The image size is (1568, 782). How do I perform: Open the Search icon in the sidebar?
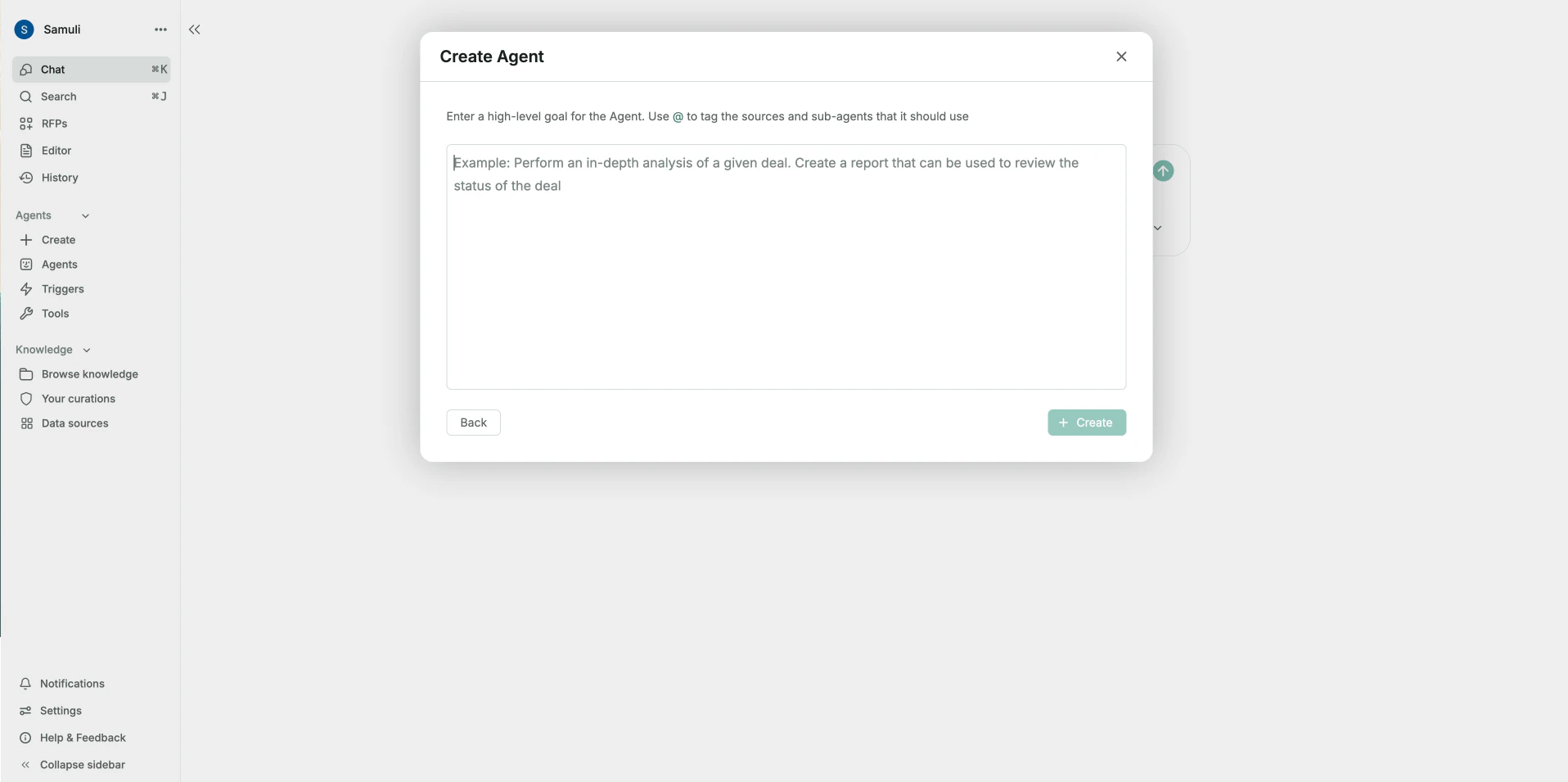[26, 97]
